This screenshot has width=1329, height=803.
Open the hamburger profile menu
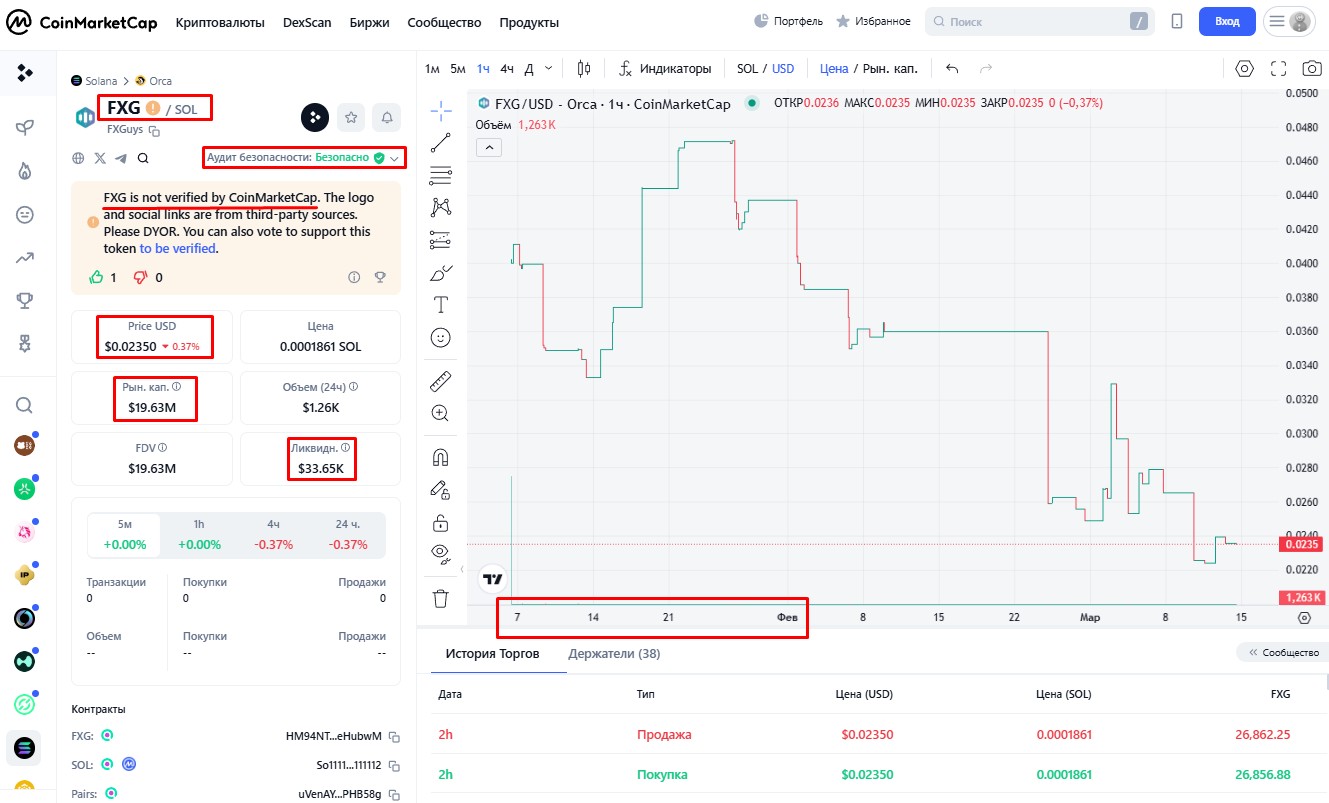click(1289, 21)
